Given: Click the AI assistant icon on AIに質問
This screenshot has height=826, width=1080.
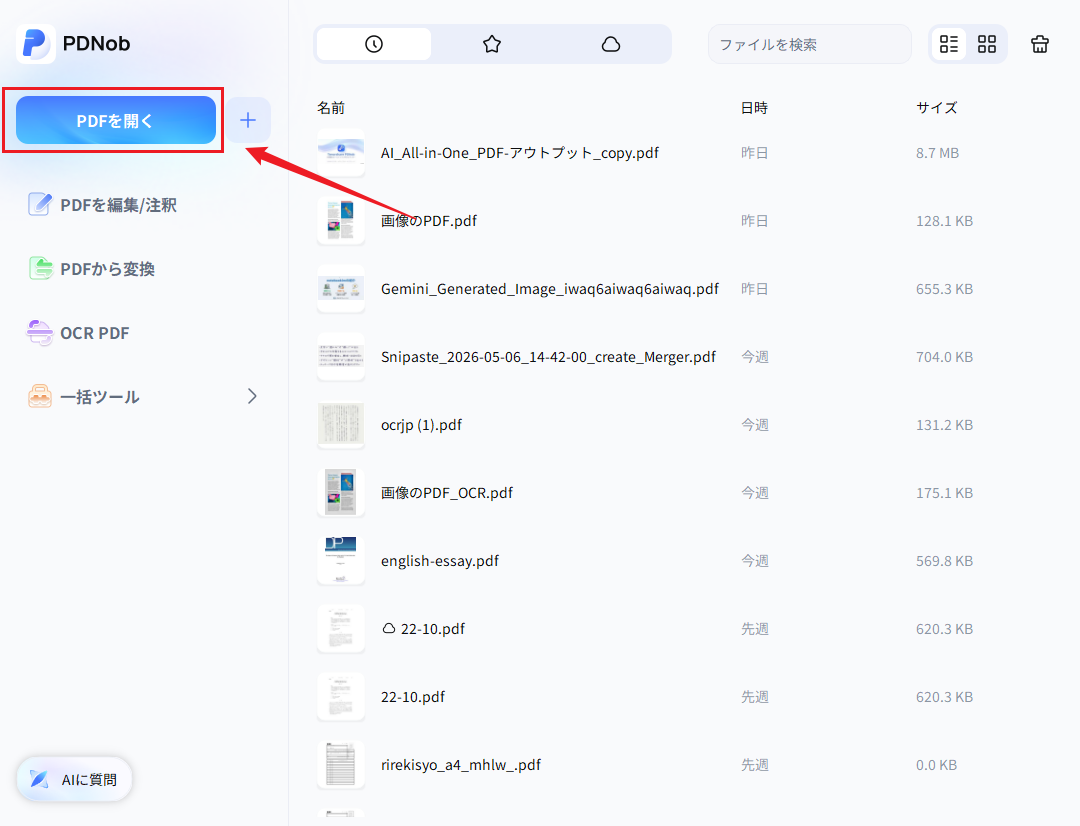Looking at the screenshot, I should point(39,779).
